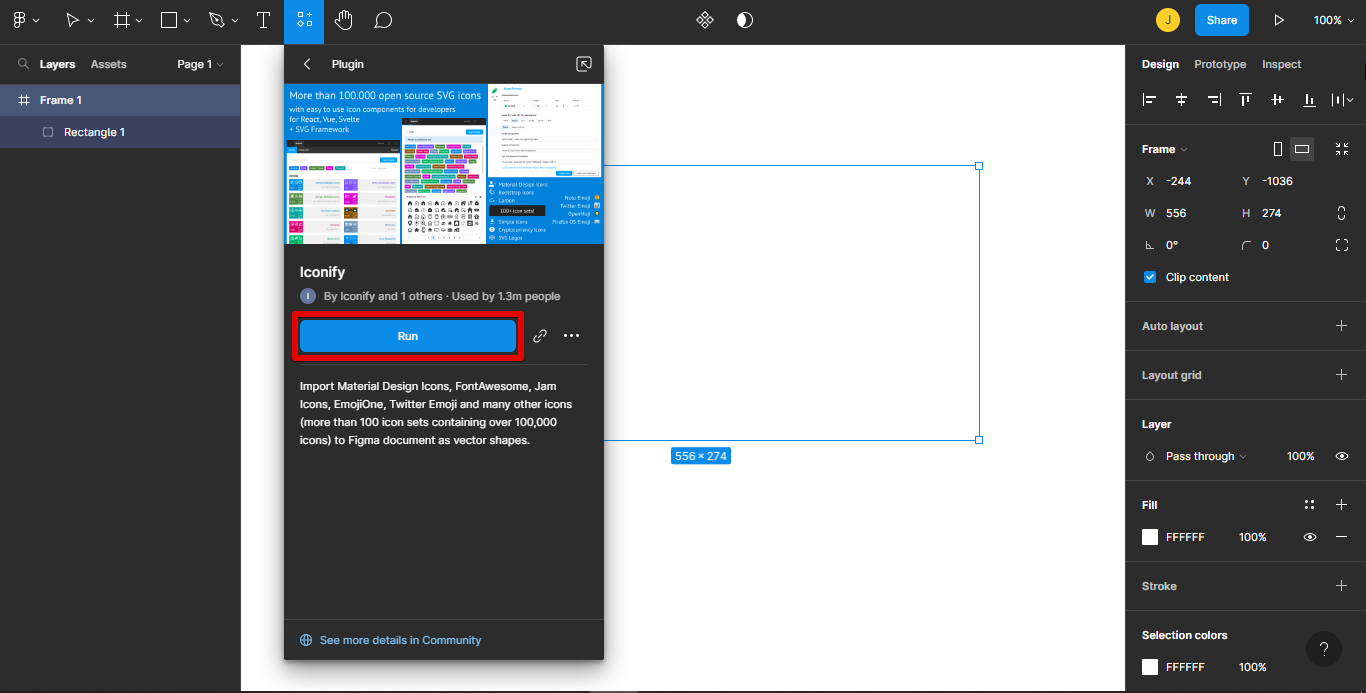
Task: Hide the layer using eye icon
Action: [1342, 456]
